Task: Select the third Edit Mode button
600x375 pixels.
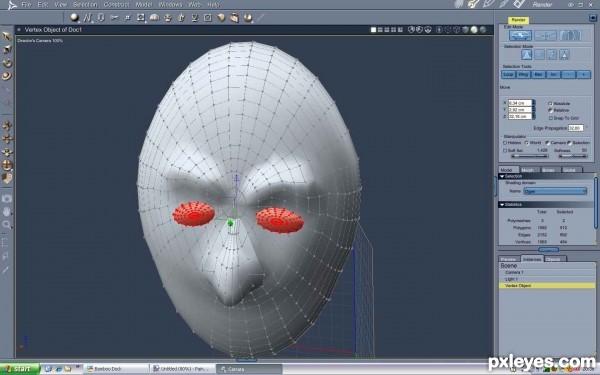Action: tap(570, 36)
